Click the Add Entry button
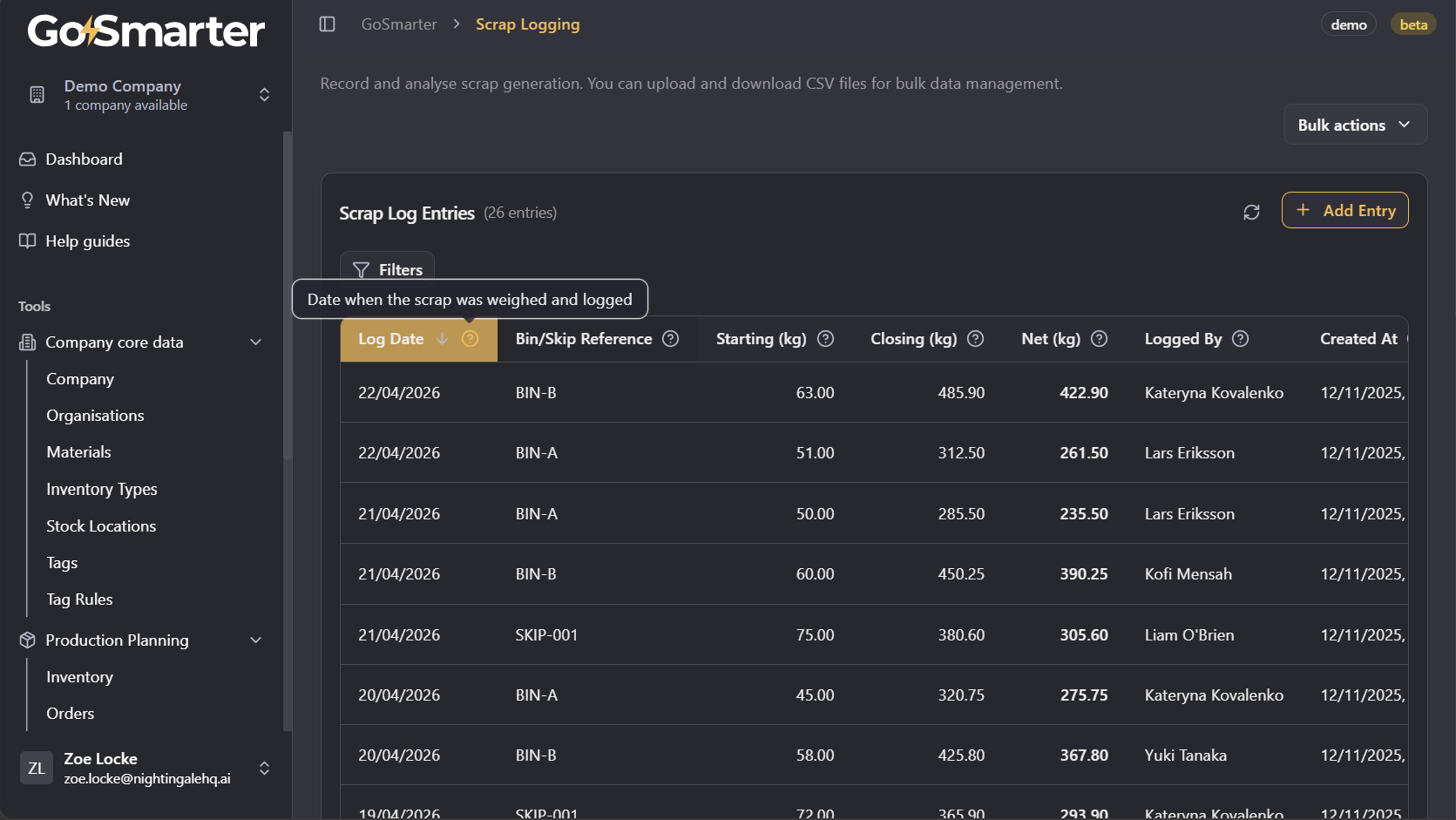Image resolution: width=1456 pixels, height=820 pixels. coord(1344,210)
